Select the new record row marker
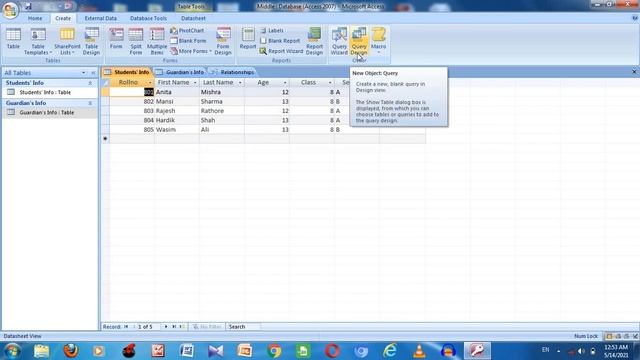Viewport: 640px width, 360px height. (x=105, y=139)
